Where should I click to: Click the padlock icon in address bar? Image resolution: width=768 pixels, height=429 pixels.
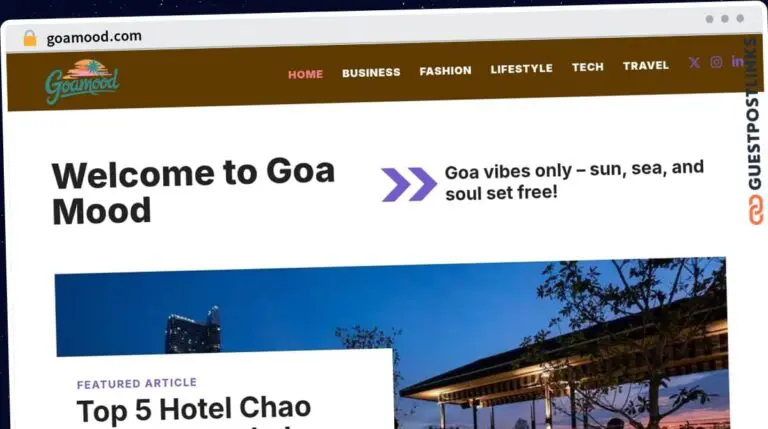pos(30,38)
